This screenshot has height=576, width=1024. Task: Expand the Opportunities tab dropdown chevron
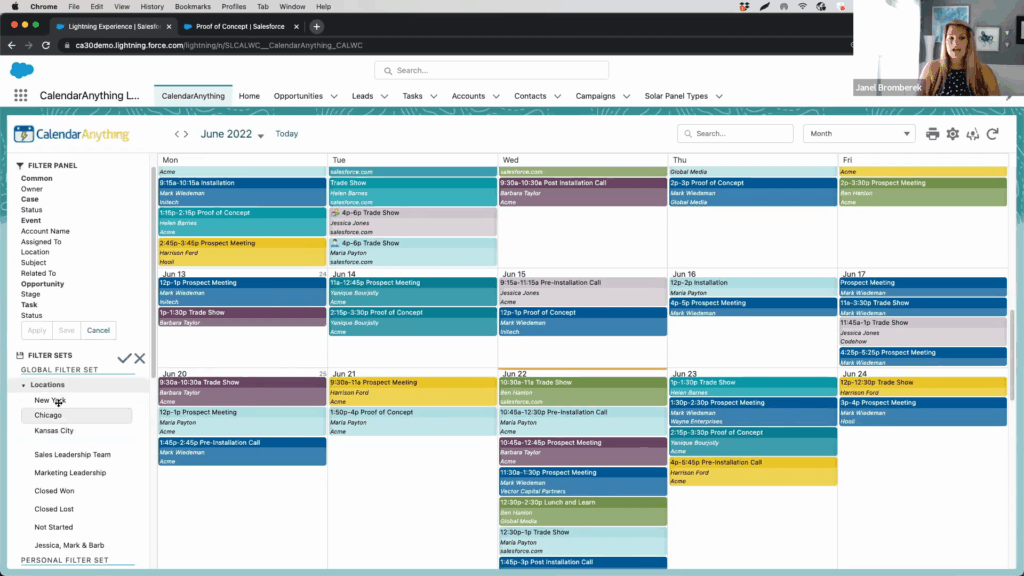pos(334,96)
